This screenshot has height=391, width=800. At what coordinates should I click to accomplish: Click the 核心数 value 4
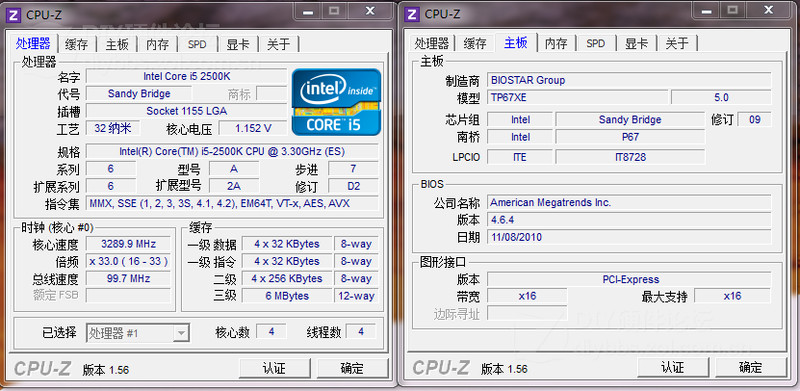click(x=271, y=332)
